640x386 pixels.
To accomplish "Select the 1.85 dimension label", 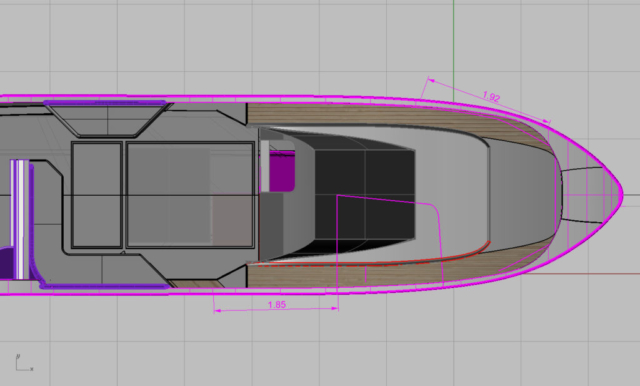I will click(x=277, y=305).
